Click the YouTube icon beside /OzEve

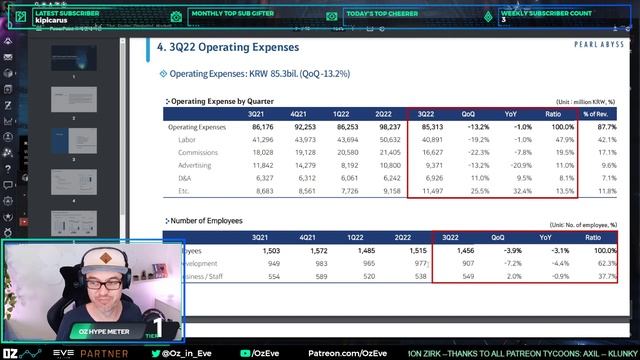coord(245,353)
